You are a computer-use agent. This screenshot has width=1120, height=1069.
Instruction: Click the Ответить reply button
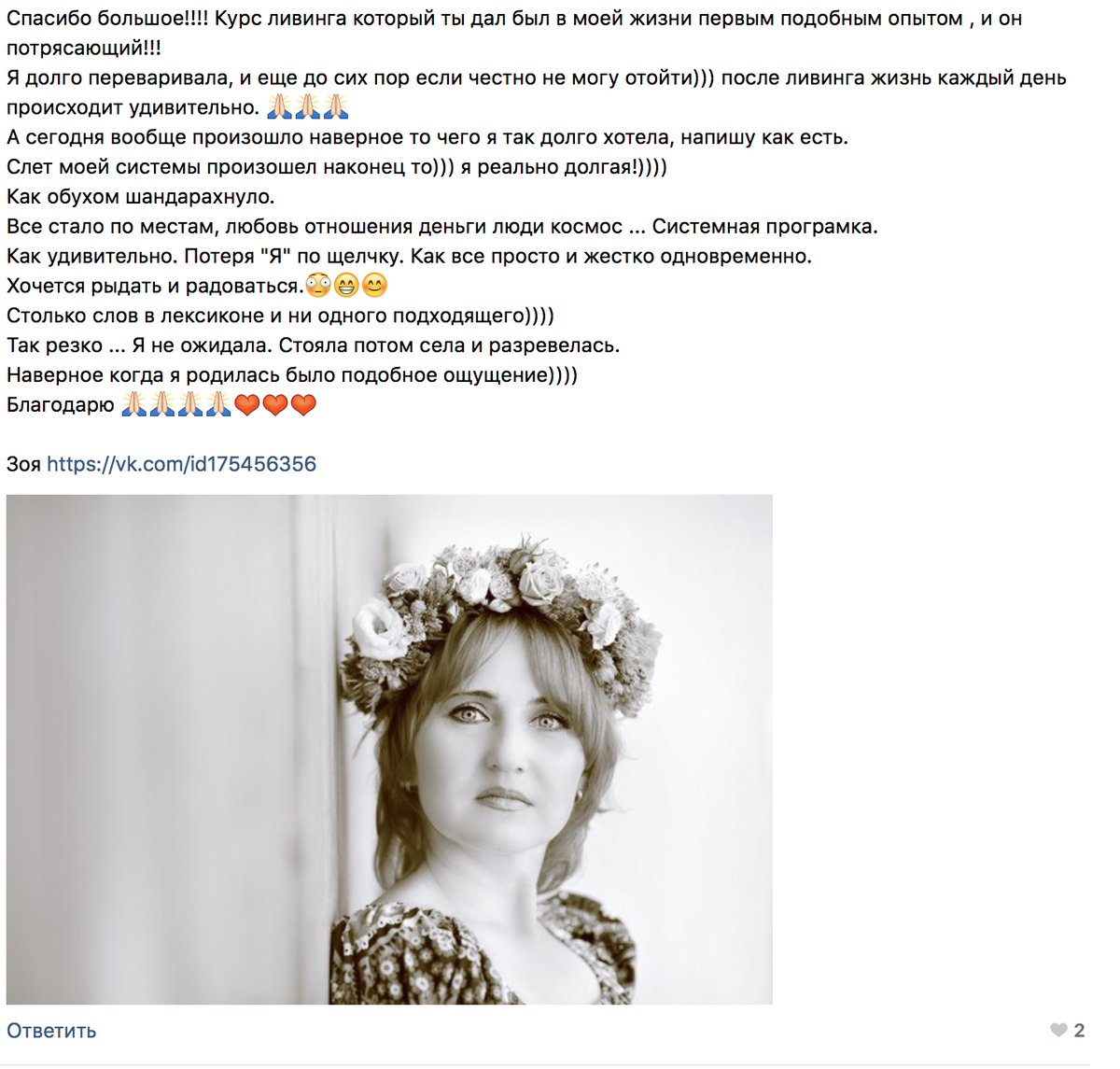point(51,1031)
